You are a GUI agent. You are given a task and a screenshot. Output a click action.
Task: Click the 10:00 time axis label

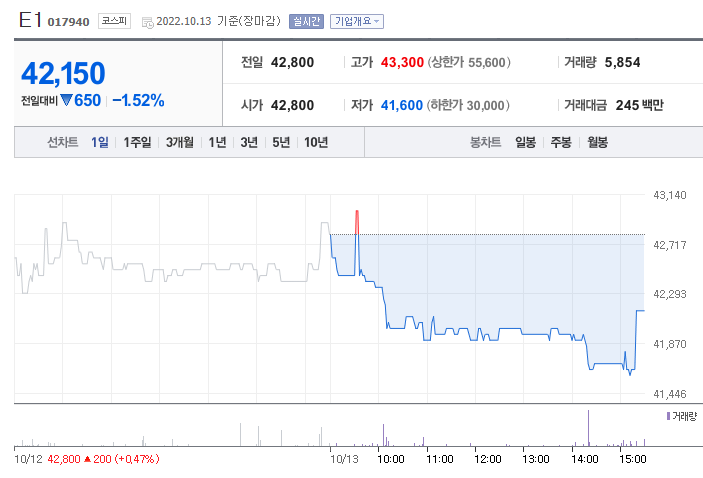[391, 459]
